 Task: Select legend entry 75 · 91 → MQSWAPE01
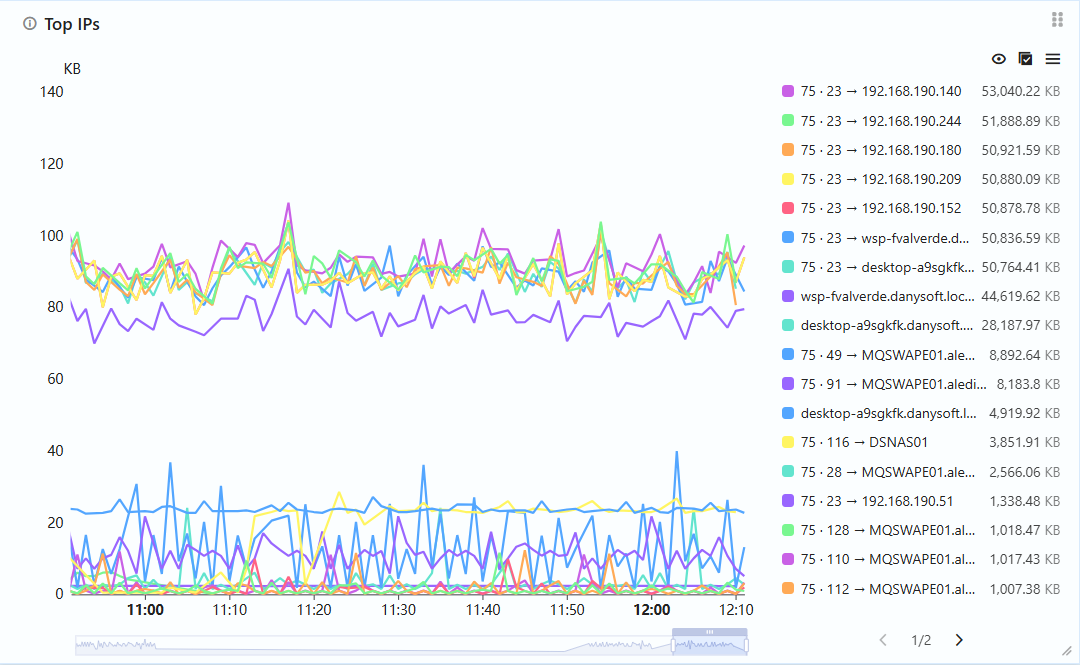(x=921, y=384)
